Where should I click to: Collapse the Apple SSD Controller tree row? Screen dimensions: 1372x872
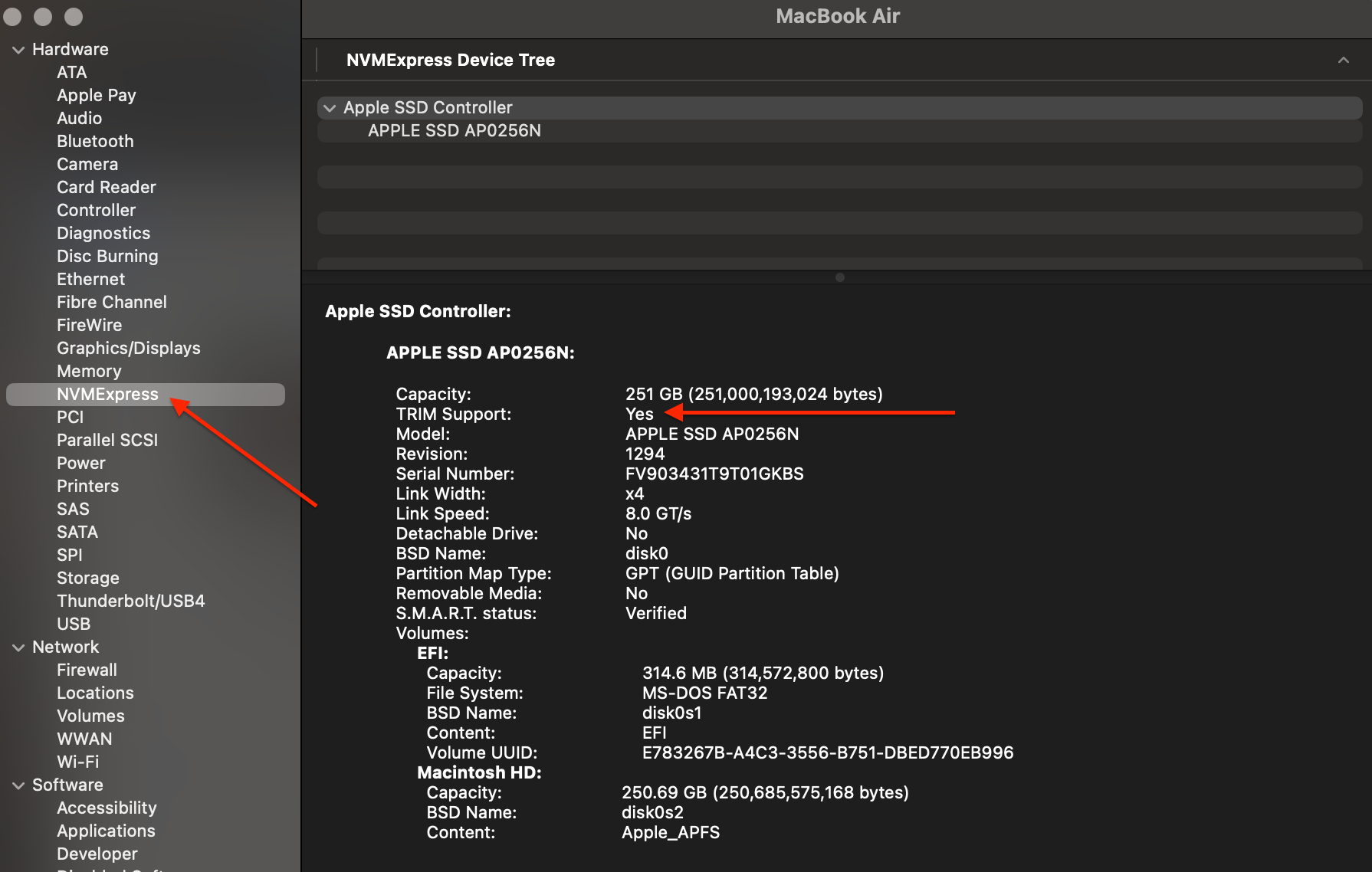click(330, 108)
